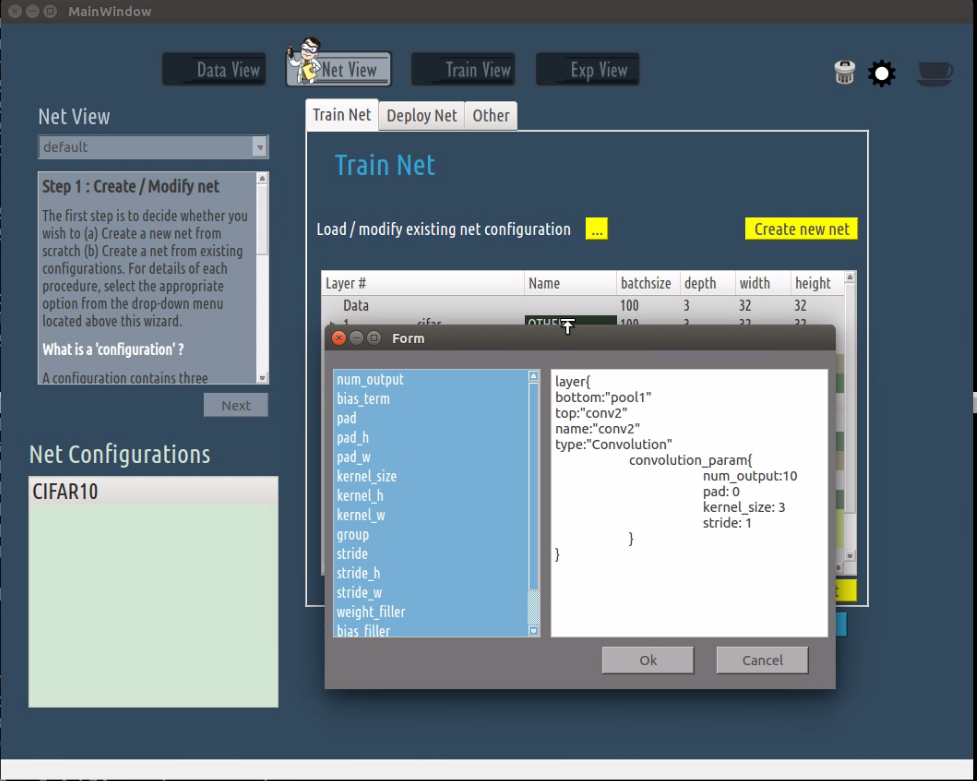Viewport: 977px width, 781px height.
Task: Open the Data View section
Action: (x=215, y=70)
